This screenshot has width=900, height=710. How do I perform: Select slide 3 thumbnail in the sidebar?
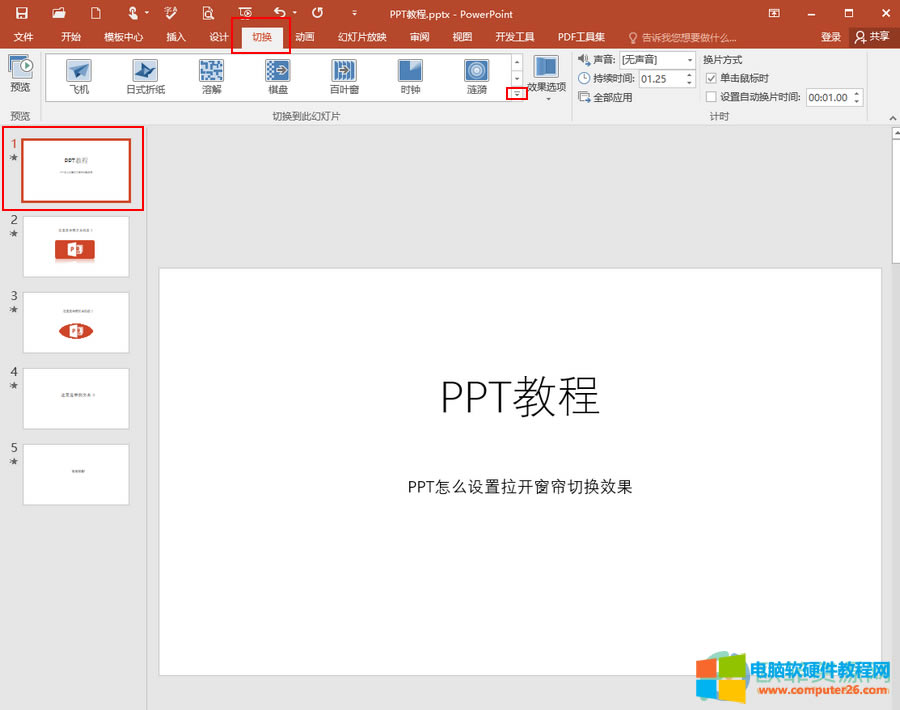[x=76, y=322]
